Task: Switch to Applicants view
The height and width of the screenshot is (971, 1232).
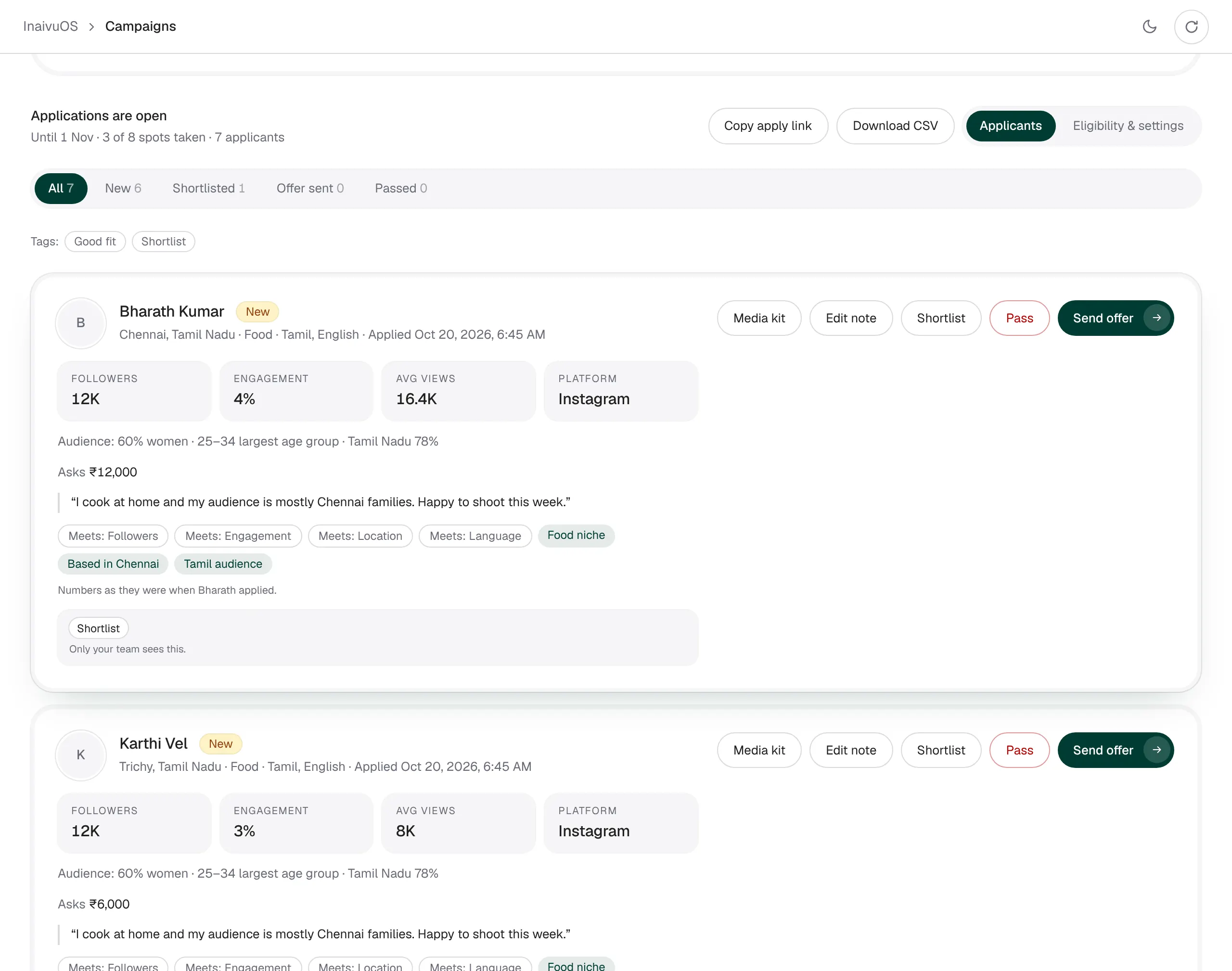Action: click(1010, 126)
